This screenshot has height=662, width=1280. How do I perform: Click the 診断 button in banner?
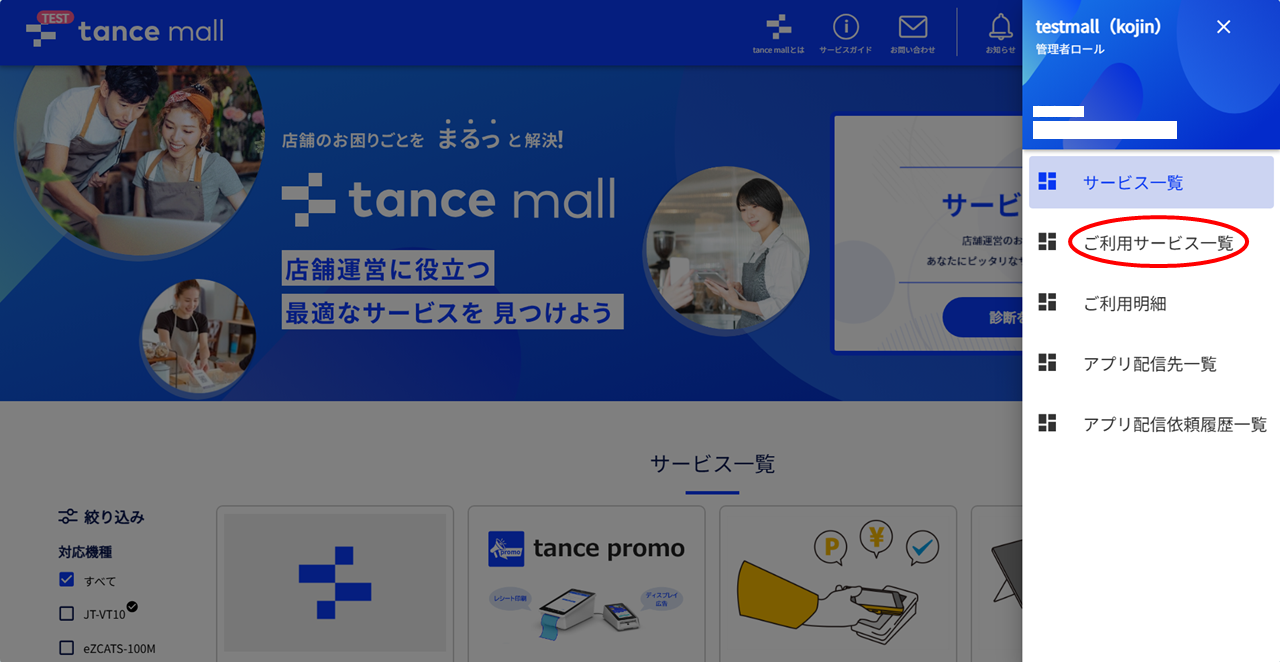coord(982,317)
